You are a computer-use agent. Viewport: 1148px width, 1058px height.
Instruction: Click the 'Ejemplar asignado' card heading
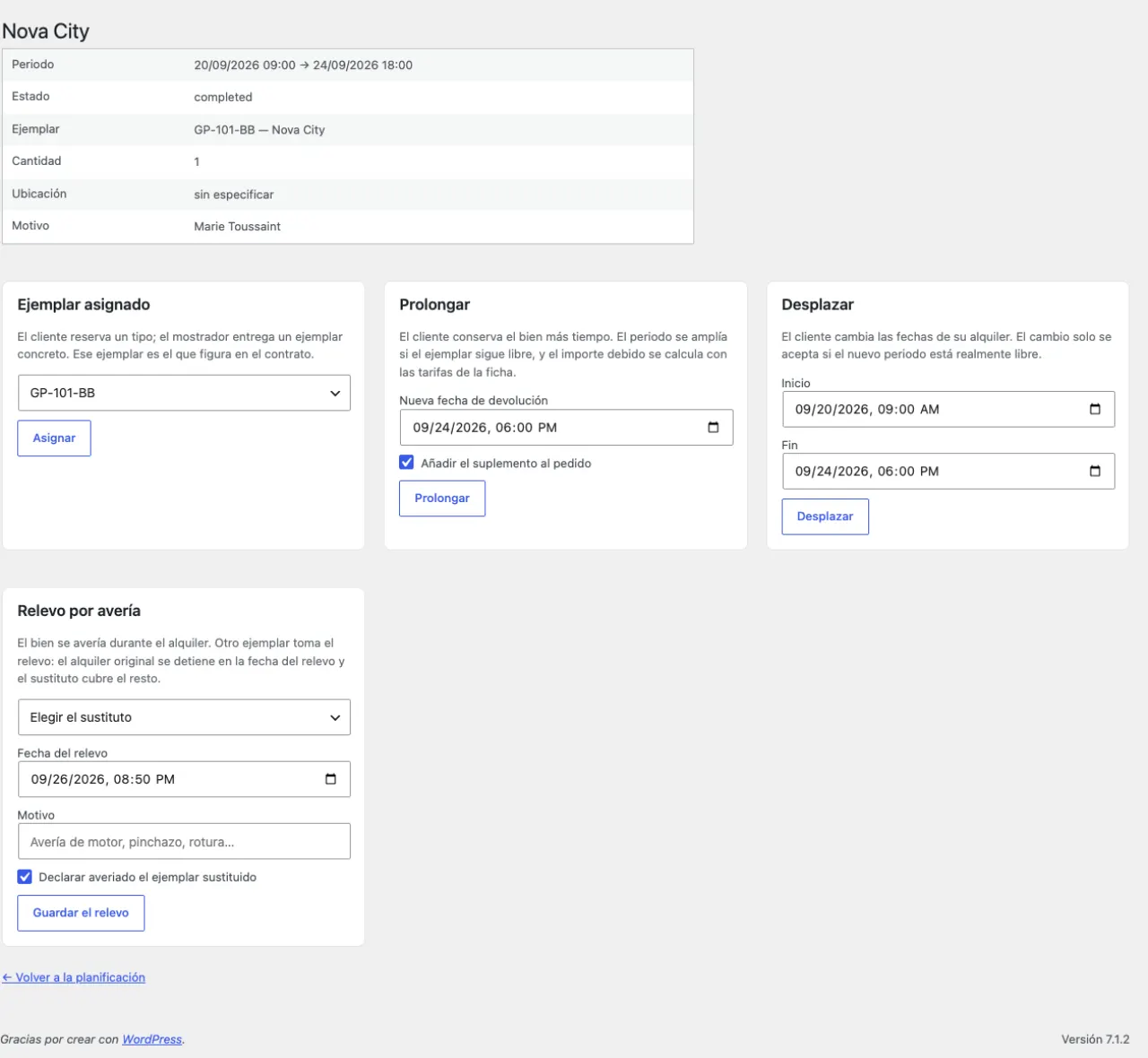click(83, 305)
